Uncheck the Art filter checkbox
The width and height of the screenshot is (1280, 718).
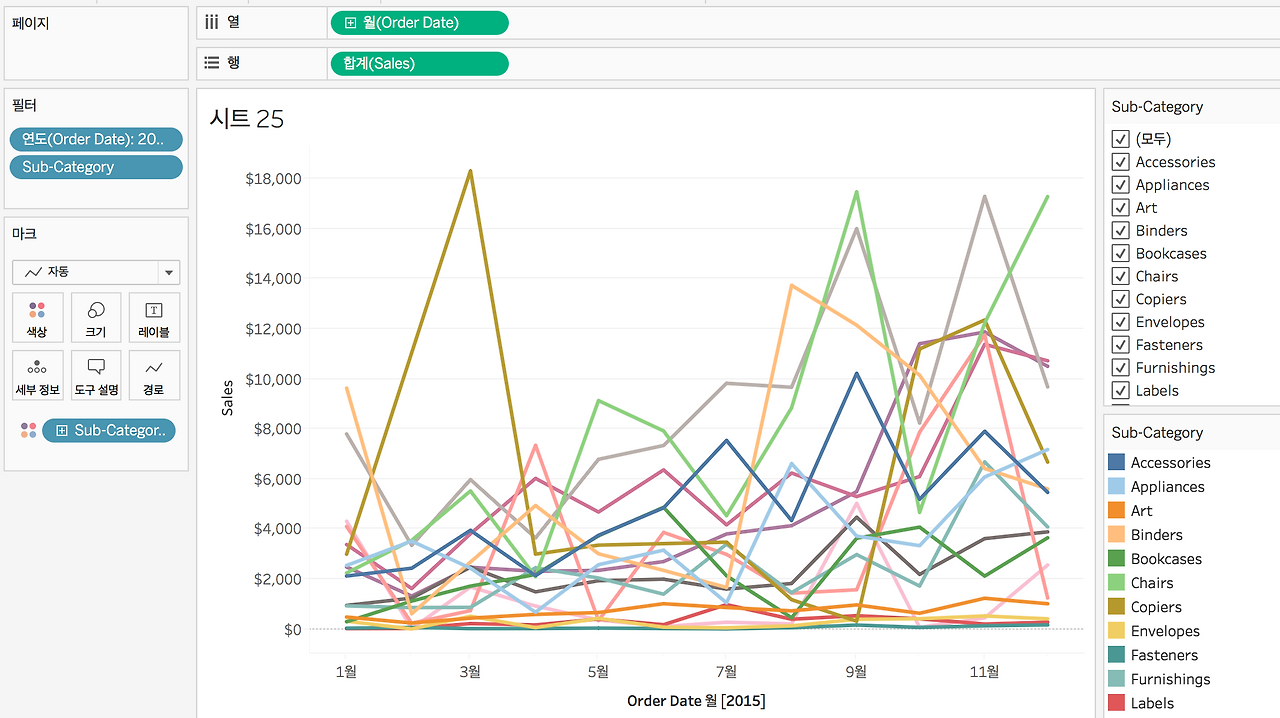[1121, 208]
